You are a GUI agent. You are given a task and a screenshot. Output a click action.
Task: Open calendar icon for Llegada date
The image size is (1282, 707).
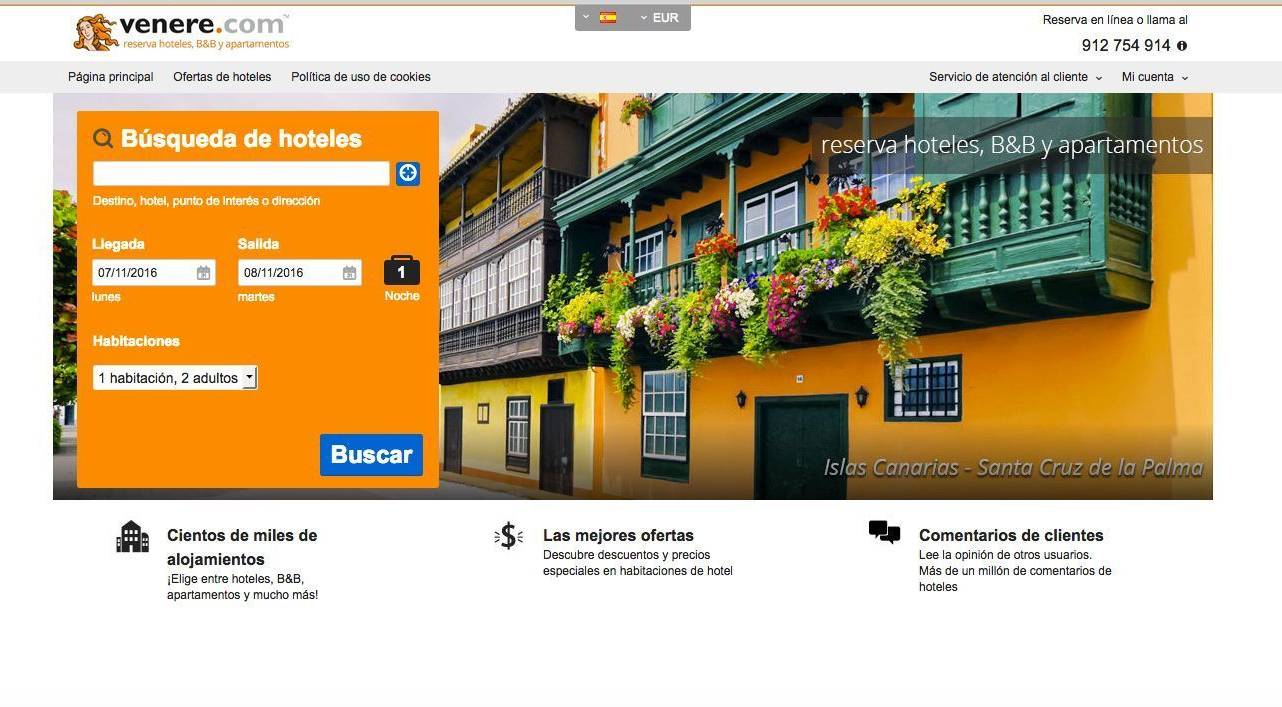203,273
